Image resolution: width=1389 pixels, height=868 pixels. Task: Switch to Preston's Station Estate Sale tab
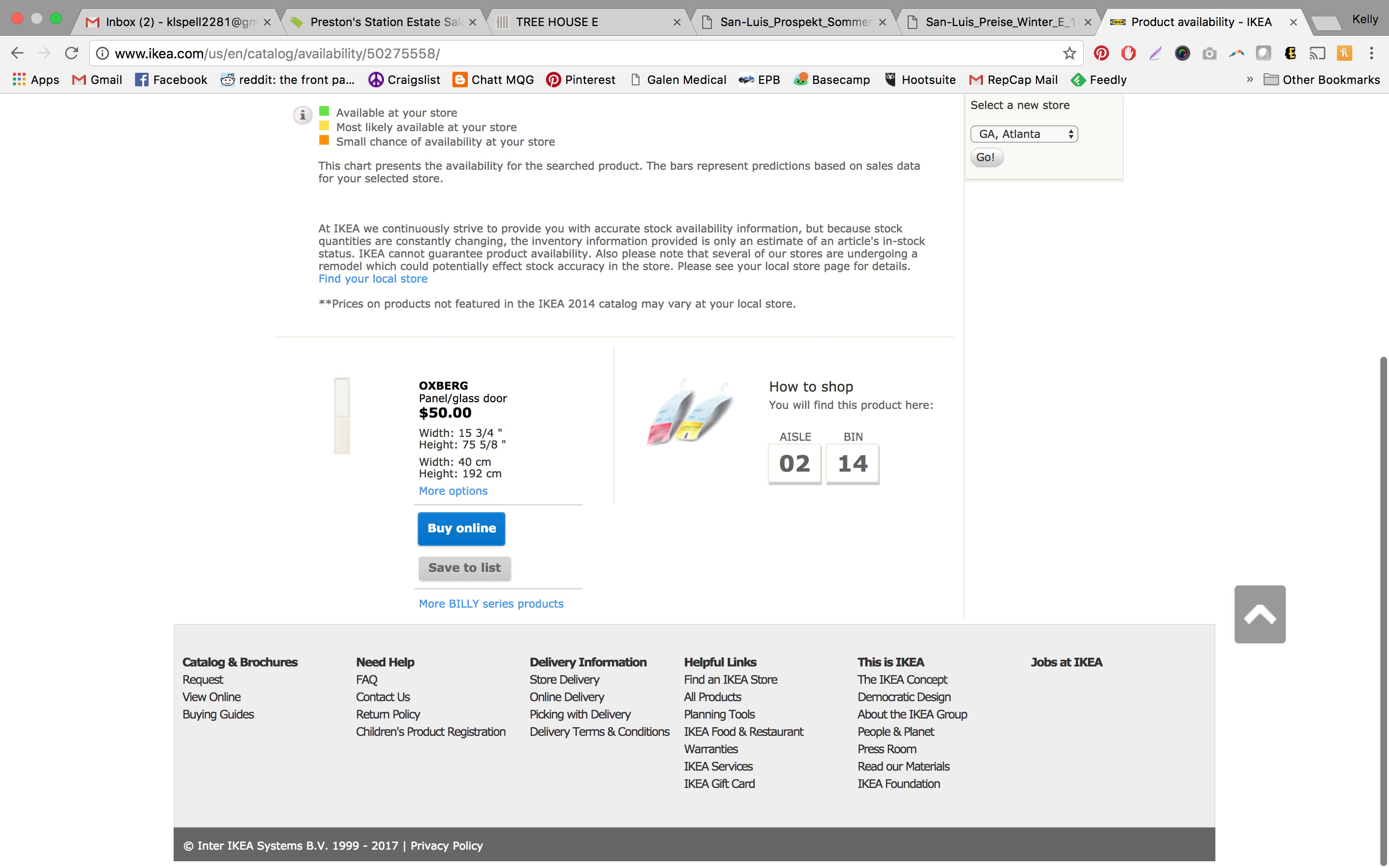click(x=384, y=22)
